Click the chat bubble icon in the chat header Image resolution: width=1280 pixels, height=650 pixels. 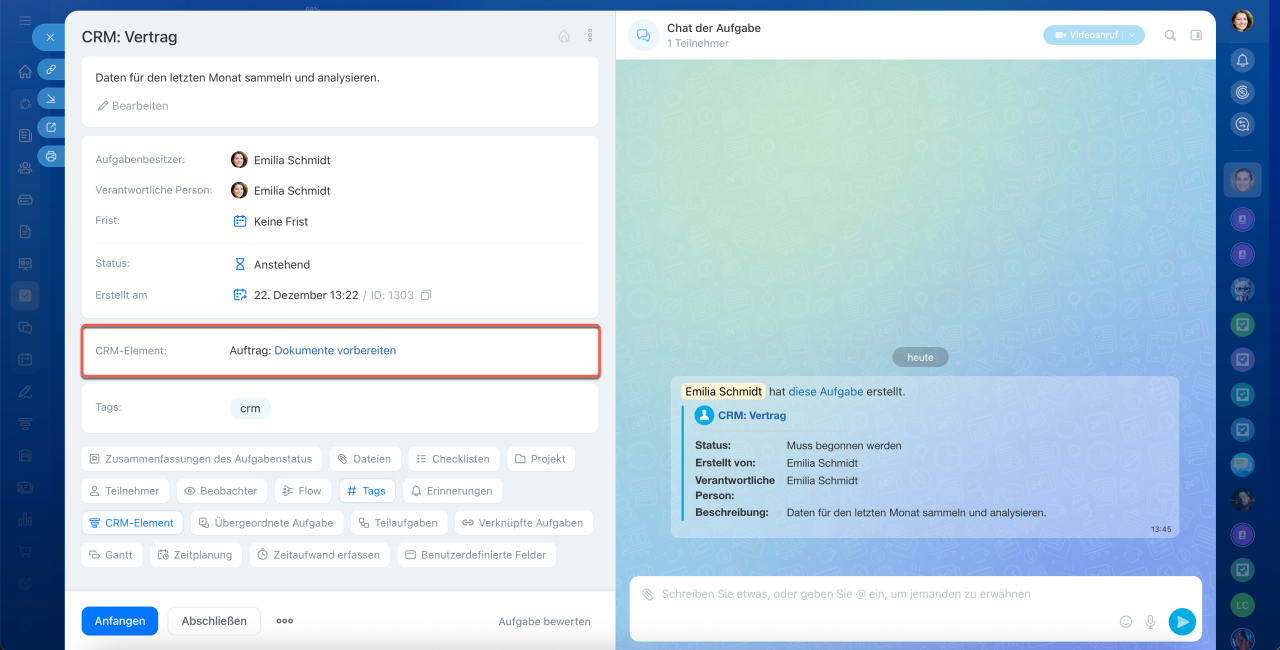[x=643, y=35]
